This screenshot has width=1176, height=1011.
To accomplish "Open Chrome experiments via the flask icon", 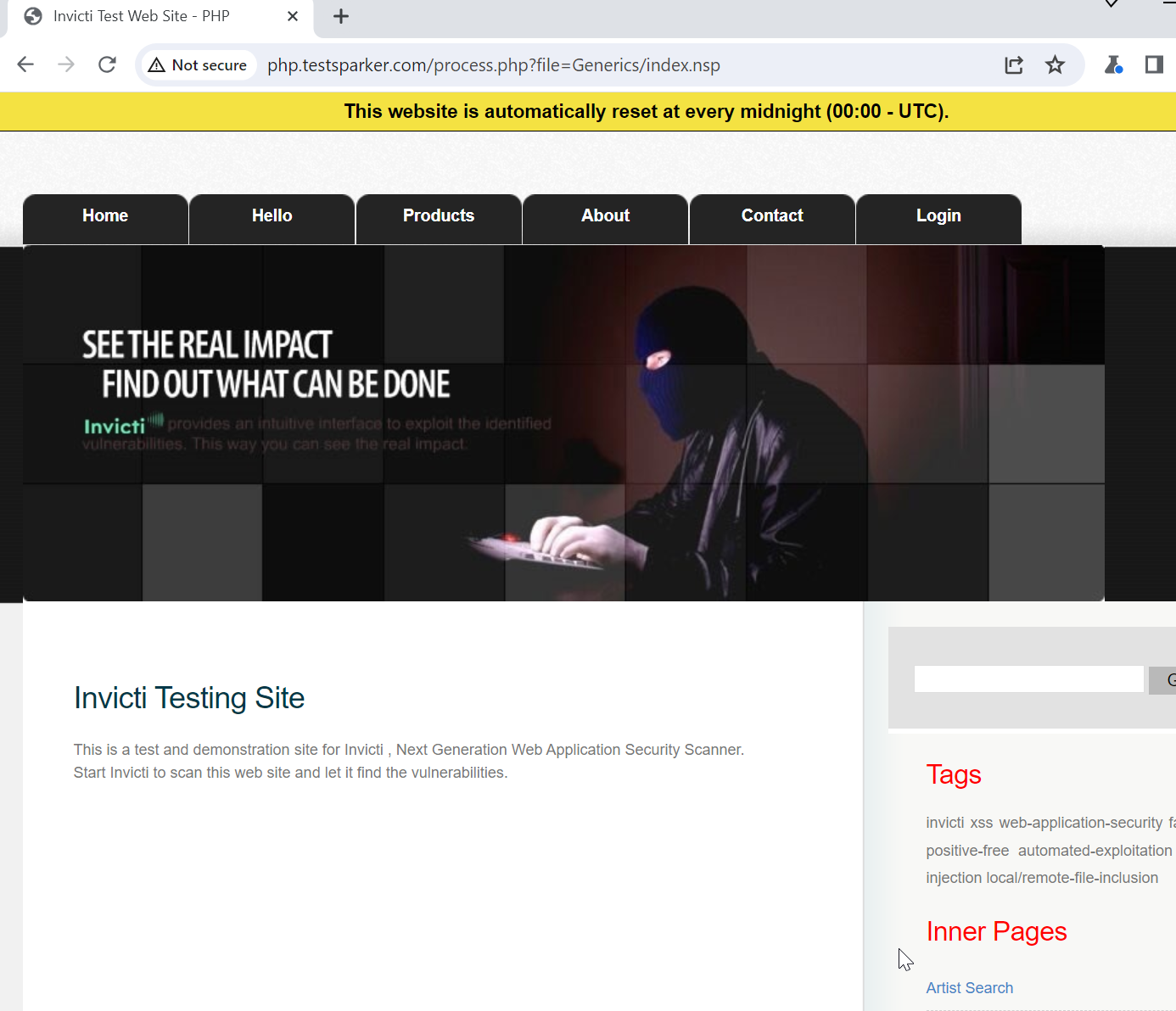I will pyautogui.click(x=1113, y=64).
